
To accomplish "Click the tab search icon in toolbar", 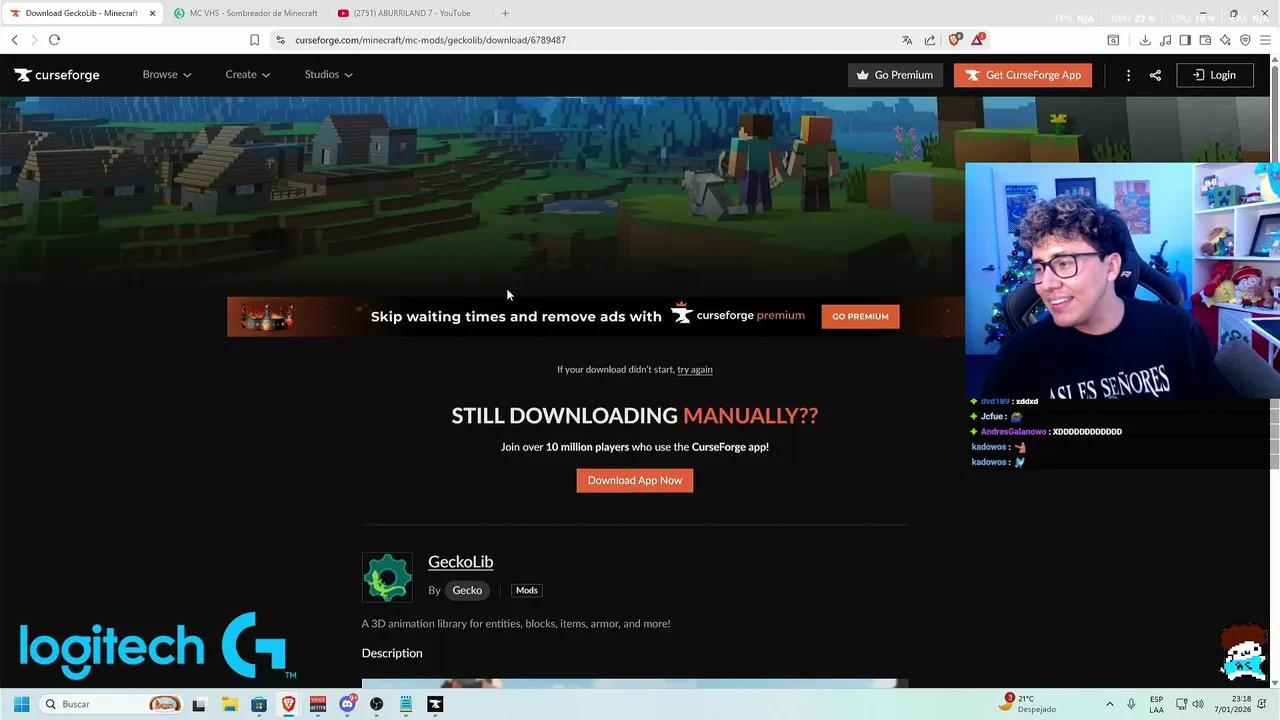I will click(x=1113, y=40).
